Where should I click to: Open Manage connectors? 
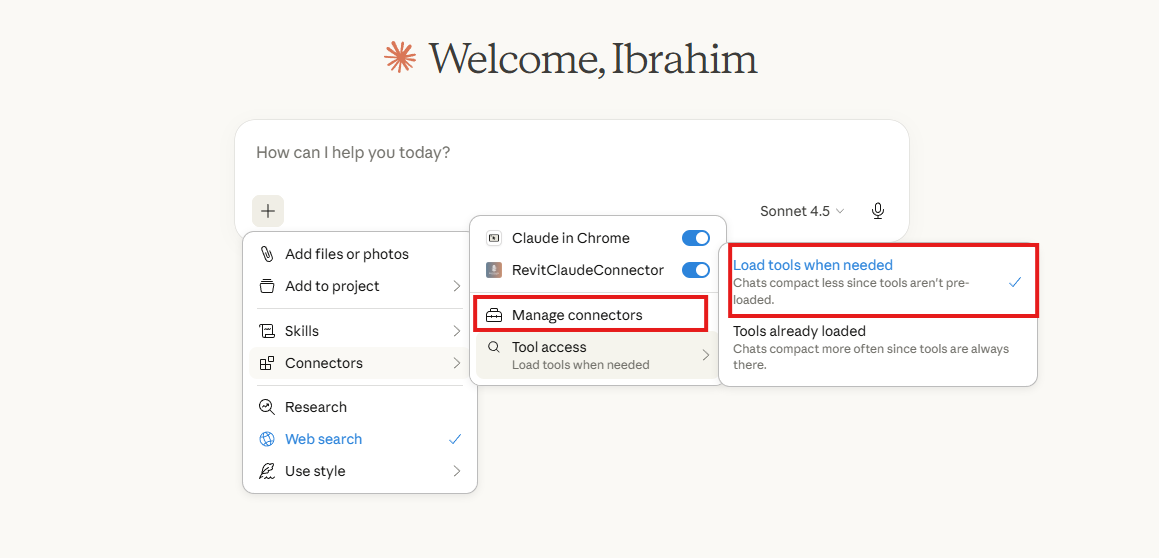(577, 315)
